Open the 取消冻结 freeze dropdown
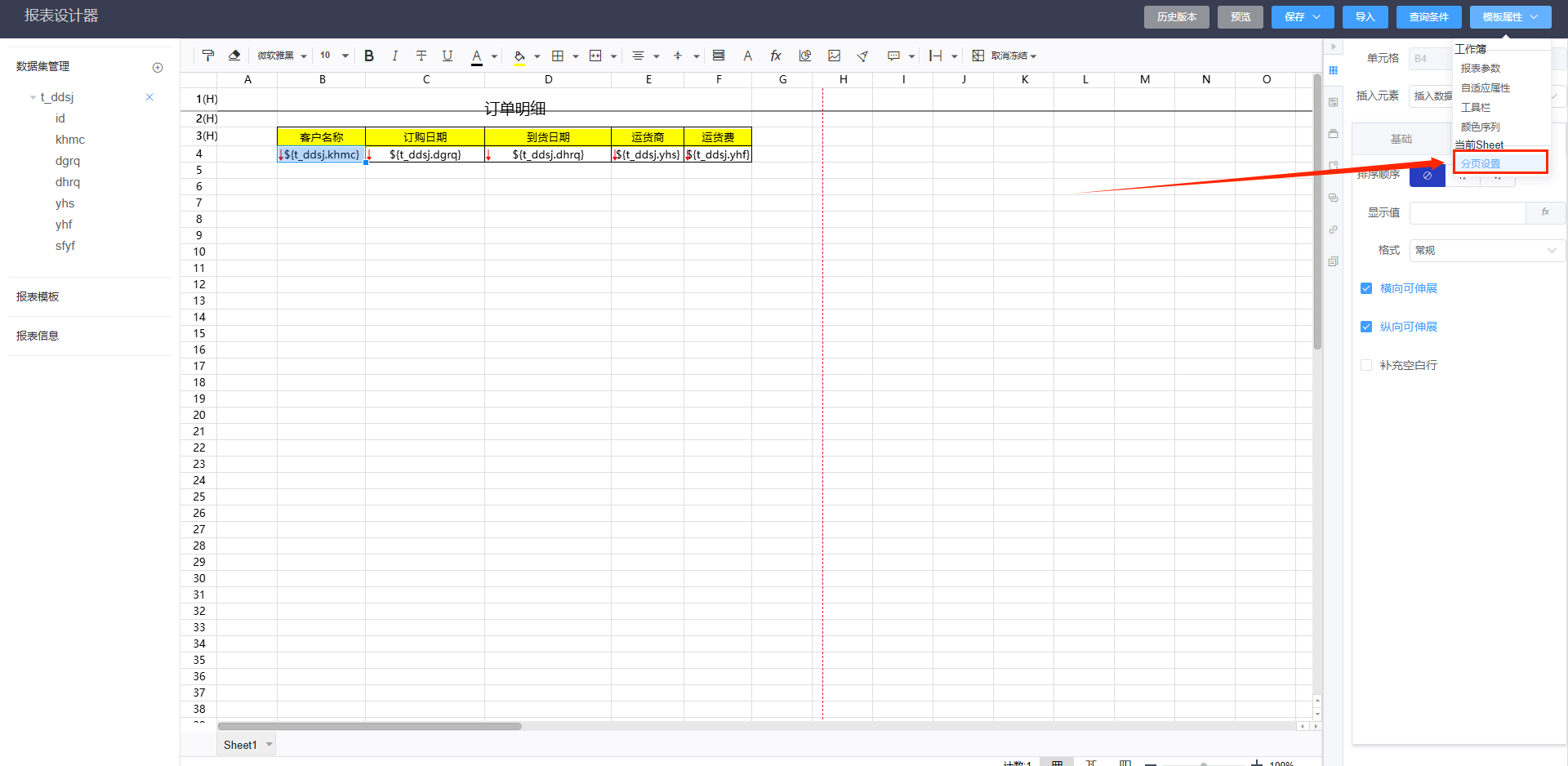This screenshot has width=1568, height=766. pos(1013,56)
